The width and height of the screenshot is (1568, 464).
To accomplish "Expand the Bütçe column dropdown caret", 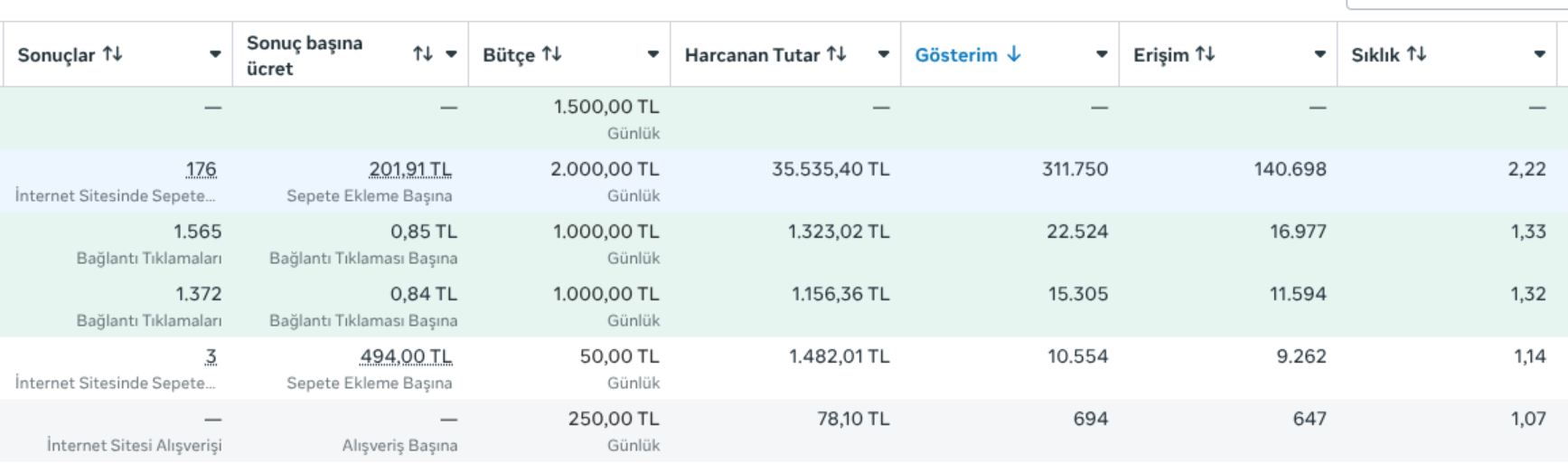I will [653, 54].
